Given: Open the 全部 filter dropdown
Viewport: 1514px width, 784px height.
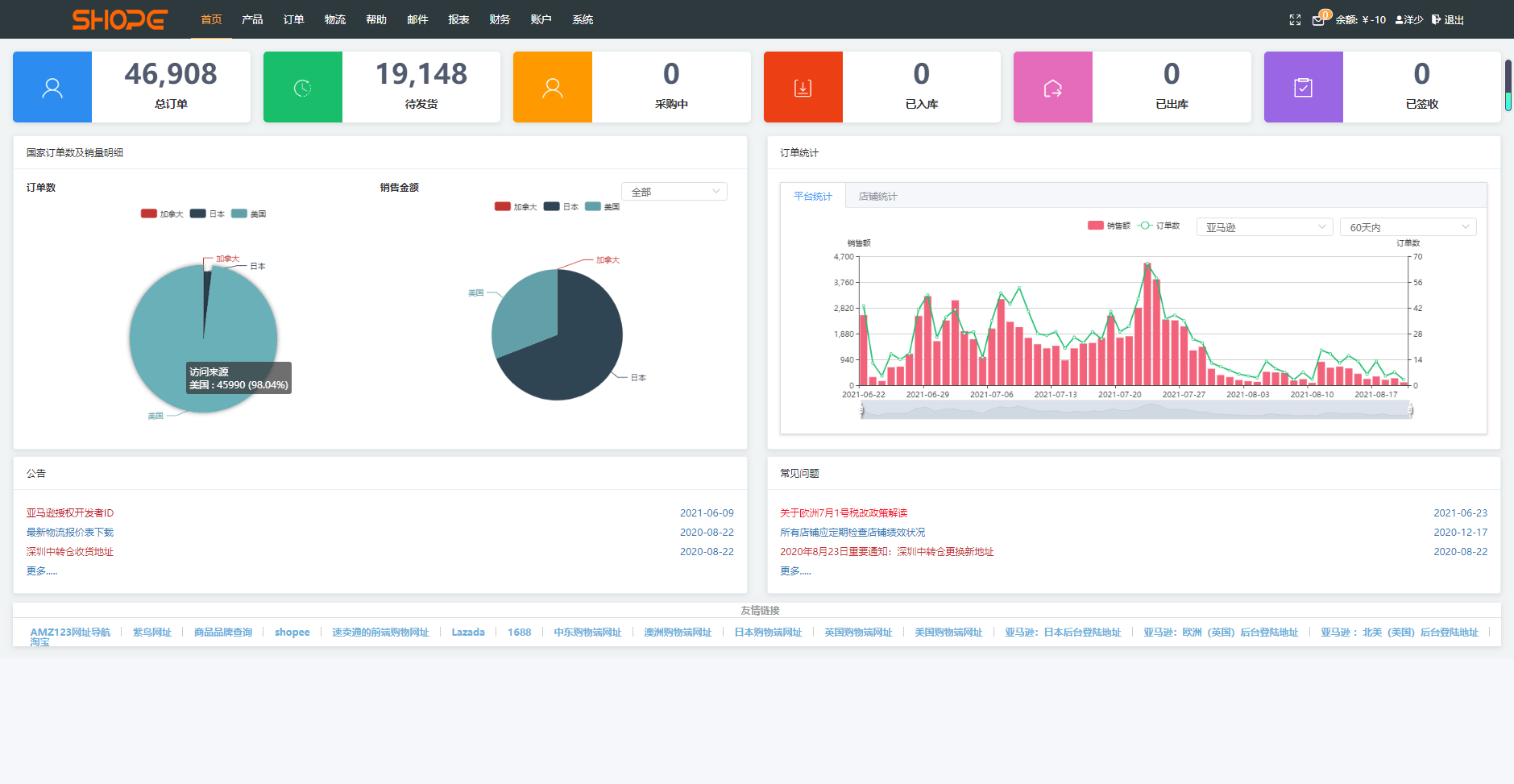Looking at the screenshot, I should 674,192.
